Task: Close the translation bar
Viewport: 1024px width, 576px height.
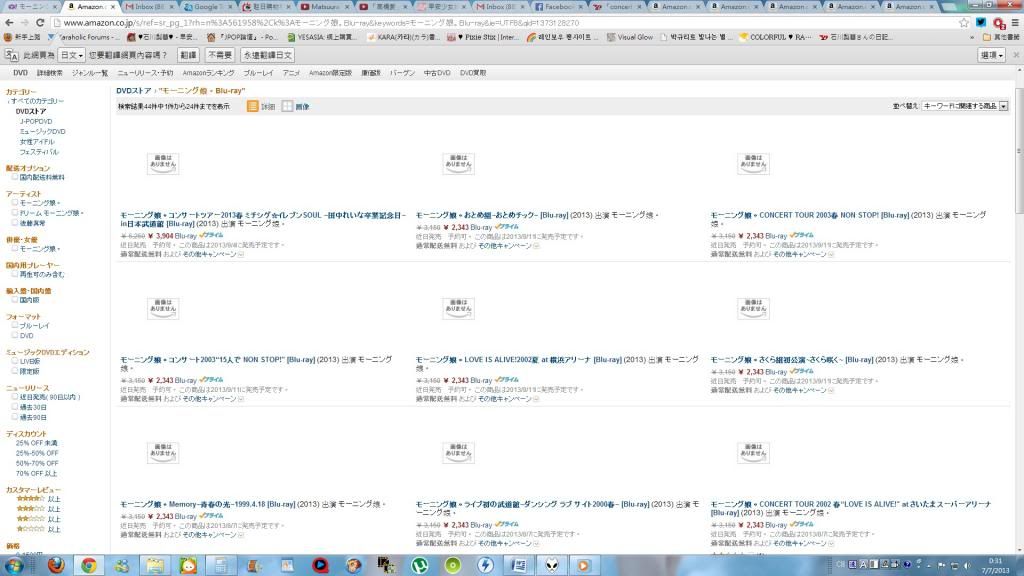Action: tap(1016, 55)
